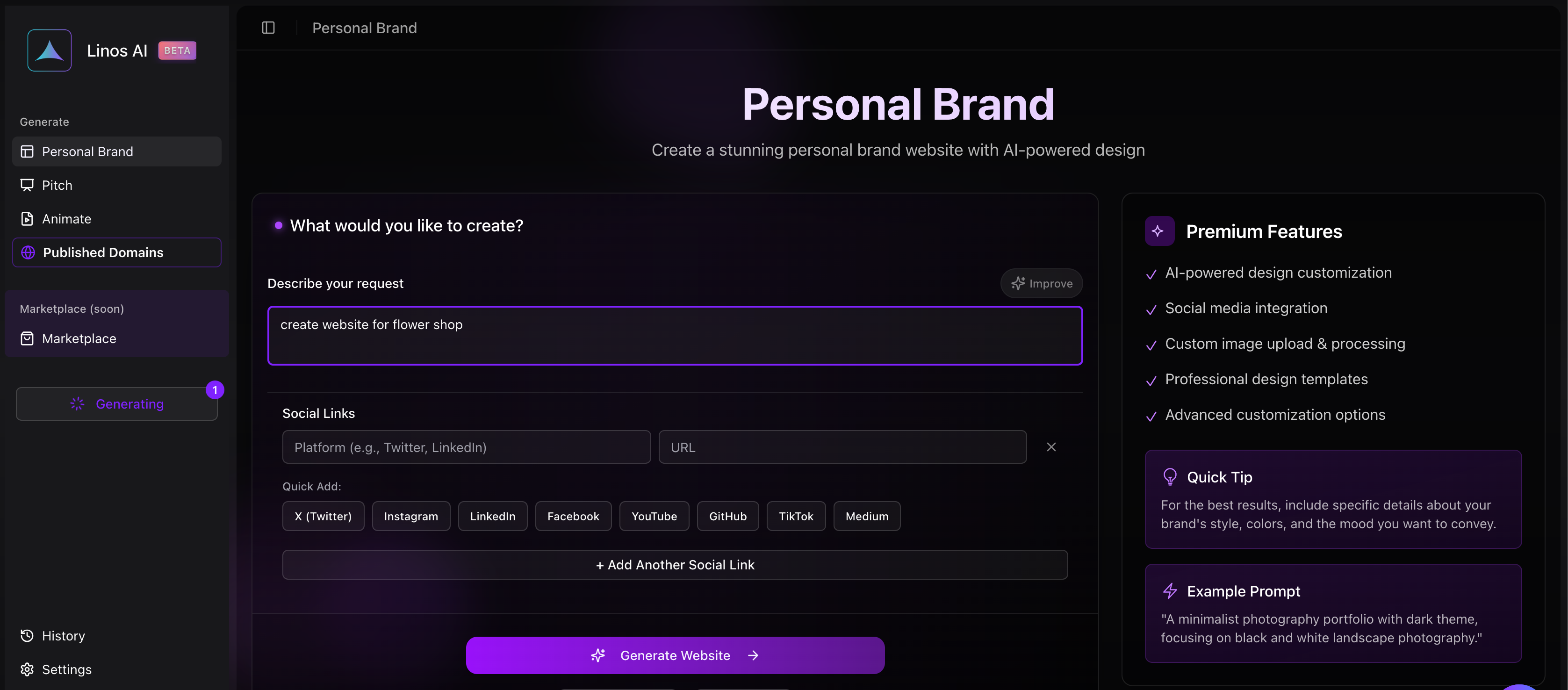
Task: Open Pitch from the sidebar
Action: [116, 185]
